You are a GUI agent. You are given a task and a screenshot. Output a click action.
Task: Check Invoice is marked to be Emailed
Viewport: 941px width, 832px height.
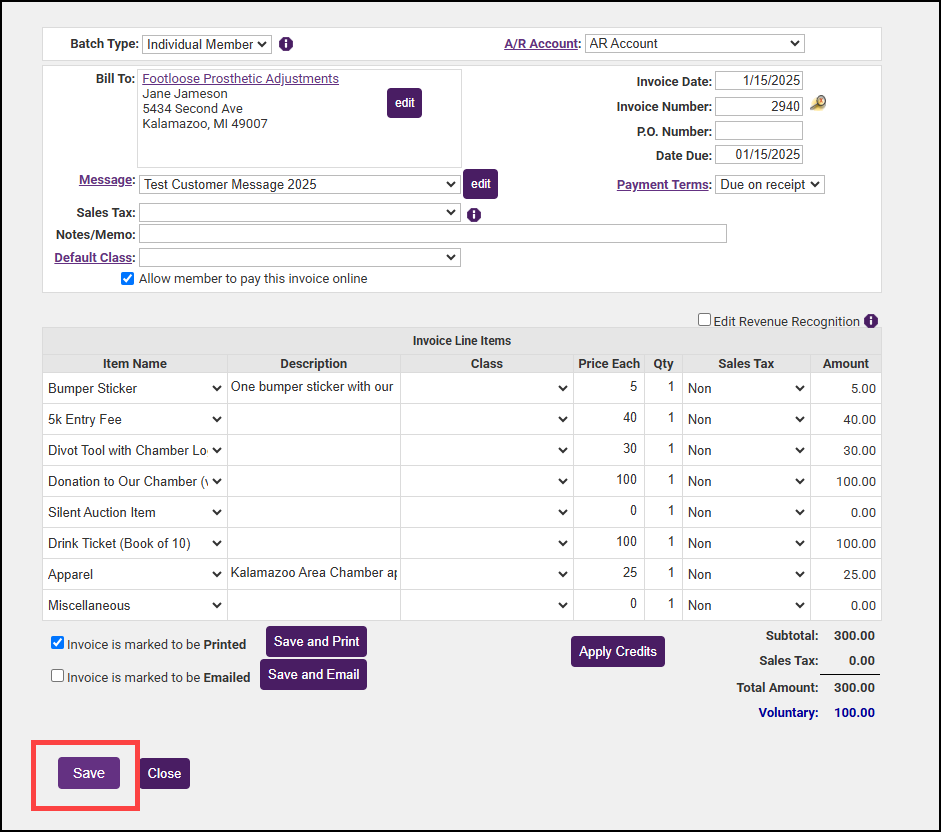click(58, 676)
